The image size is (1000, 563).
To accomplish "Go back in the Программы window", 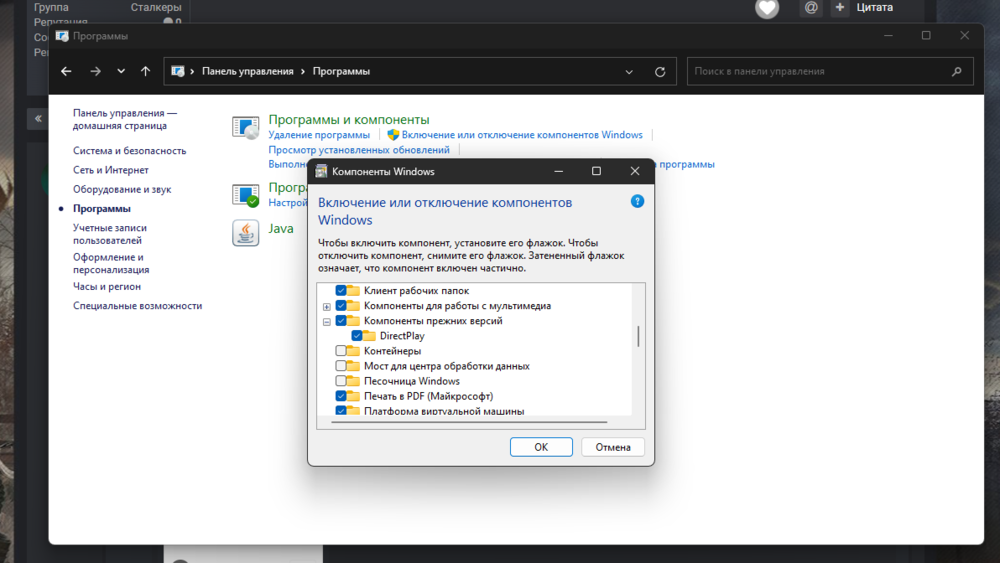I will (66, 71).
